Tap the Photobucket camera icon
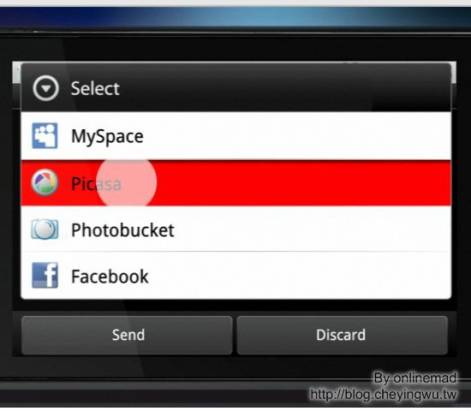The image size is (471, 411). click(x=45, y=229)
